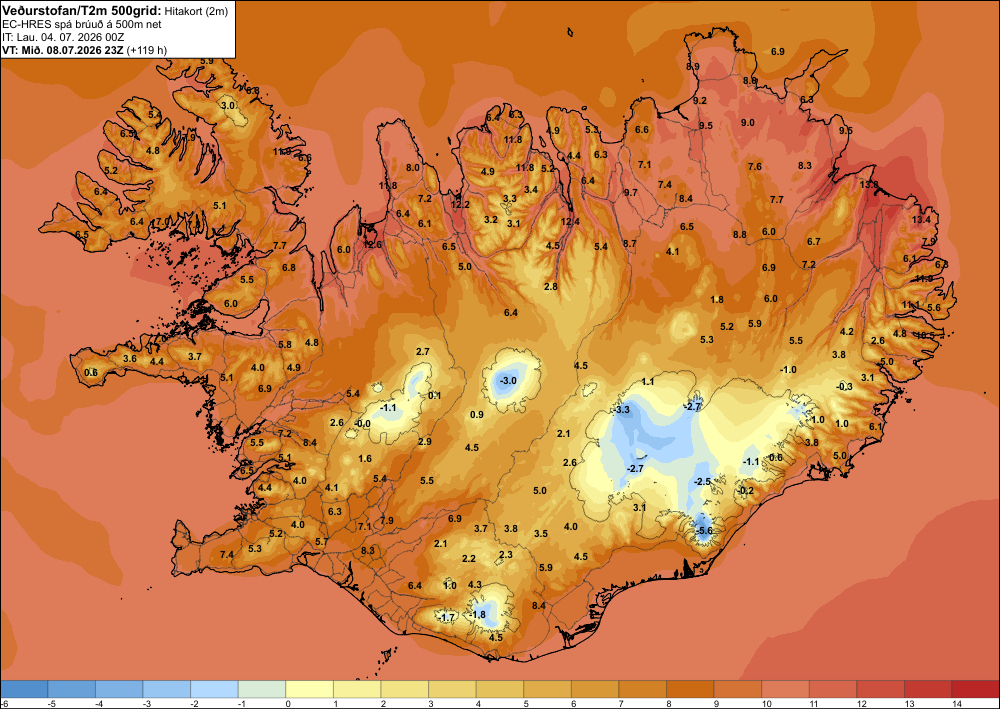Screen dimensions: 1000x709
Task: Click the 2.2 temperature value
Action: 469,559
